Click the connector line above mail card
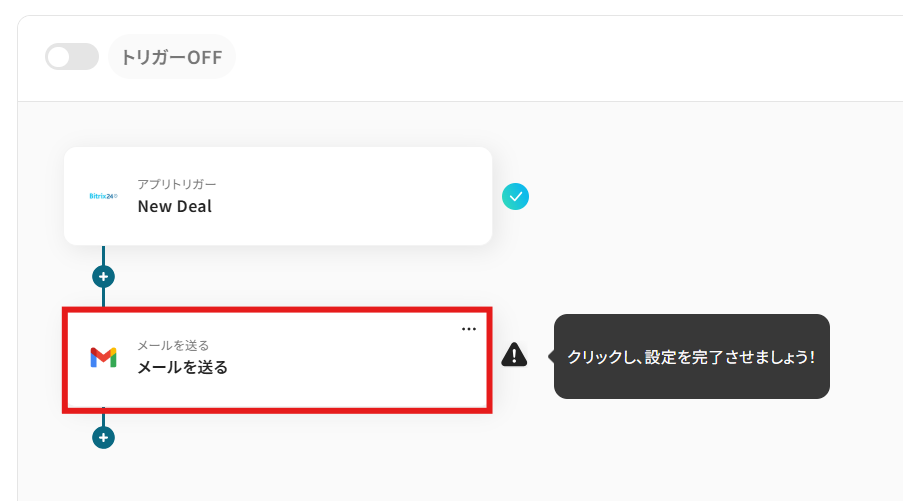Image resolution: width=903 pixels, height=501 pixels. pyautogui.click(x=103, y=297)
